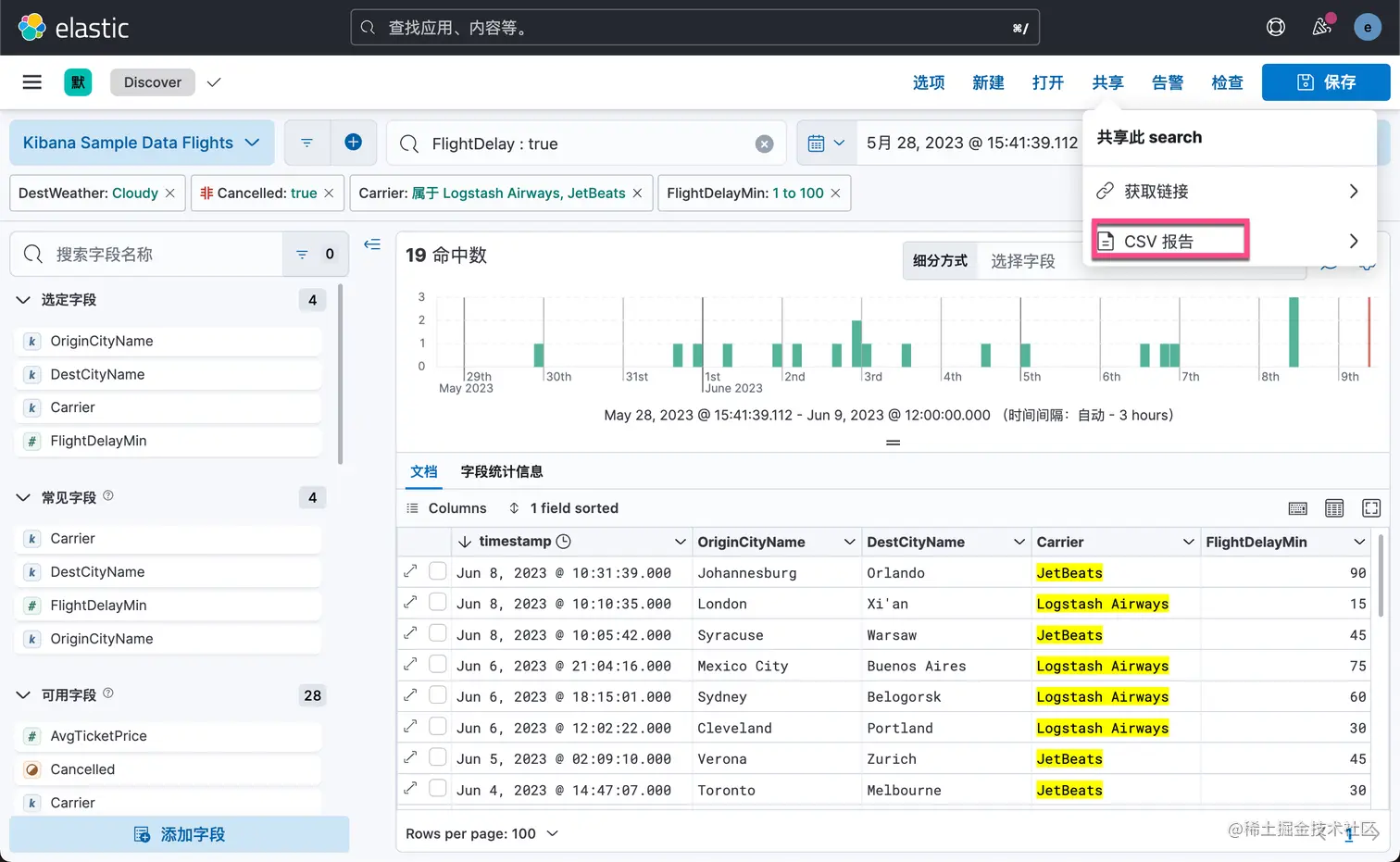The height and width of the screenshot is (862, 1400).
Task: Open the keyboard shortcuts icon above table
Action: (1298, 508)
